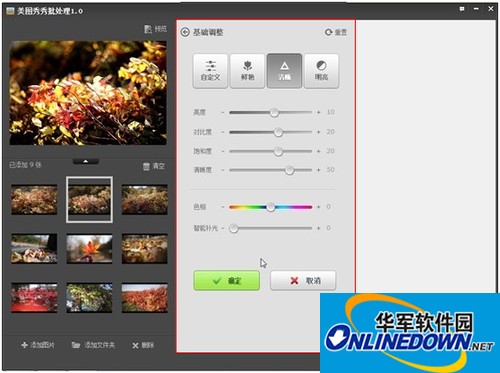Decrease 清晰度 with its minus button
Image resolution: width=500 pixels, height=373 pixels.
point(223,170)
